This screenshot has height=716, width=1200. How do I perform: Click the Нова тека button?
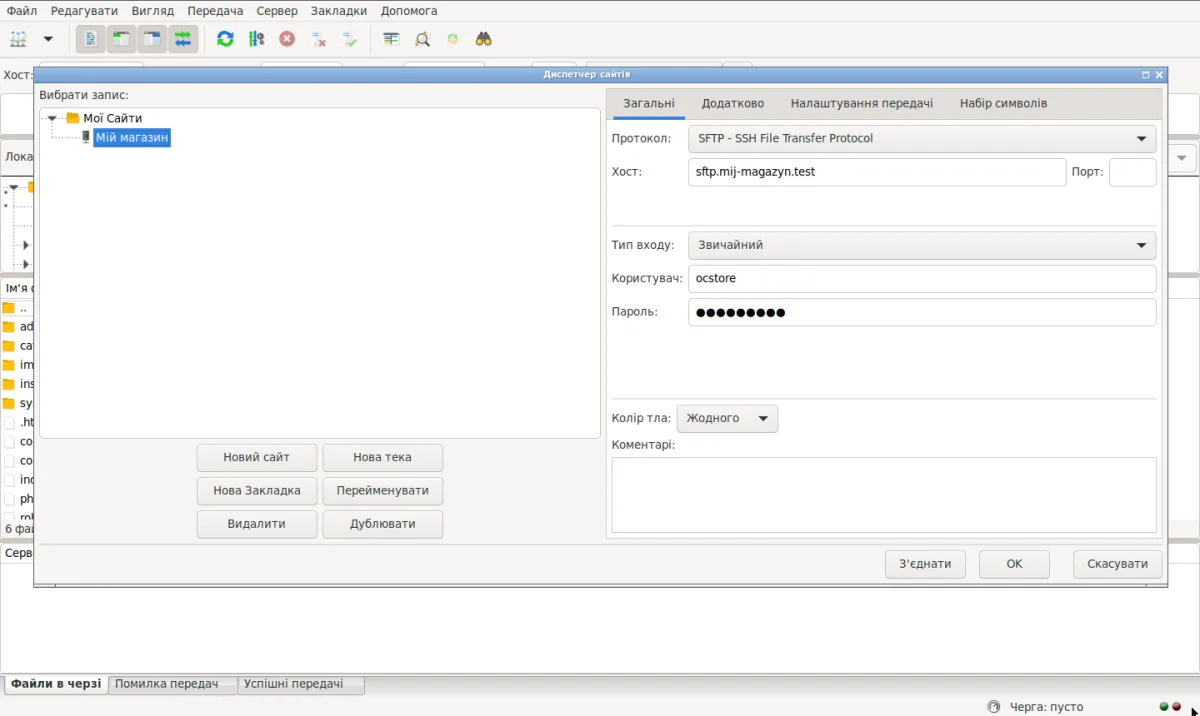(382, 458)
